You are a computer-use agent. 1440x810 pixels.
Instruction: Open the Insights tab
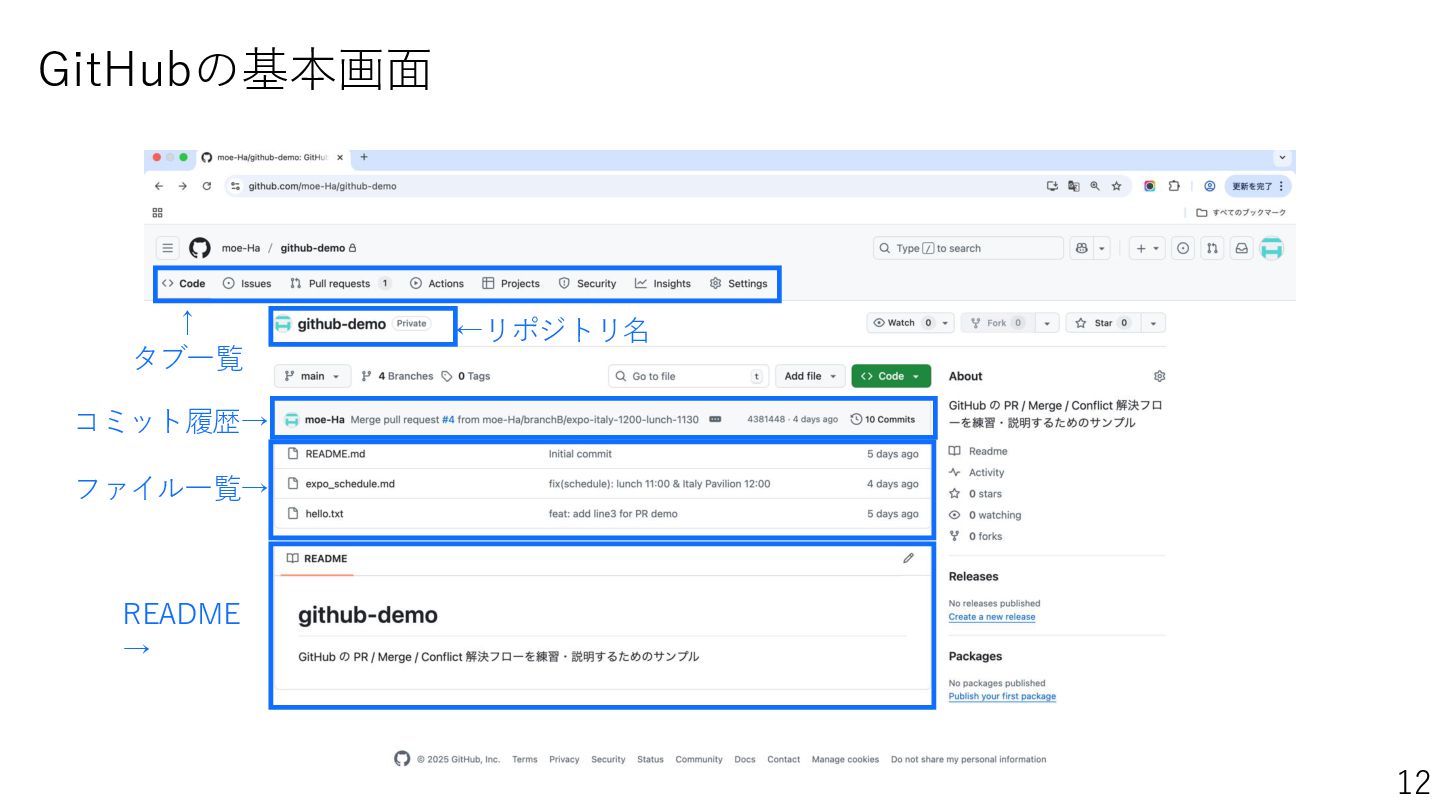[662, 283]
